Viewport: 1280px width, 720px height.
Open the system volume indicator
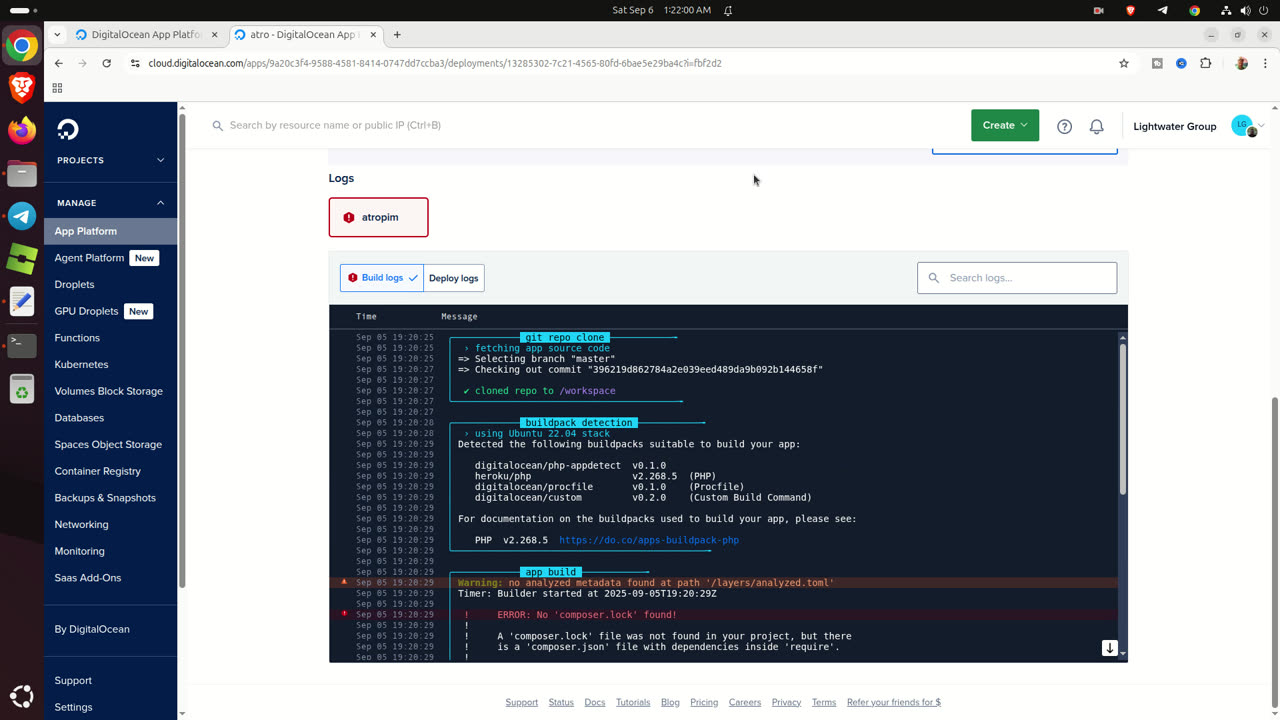click(x=1246, y=10)
